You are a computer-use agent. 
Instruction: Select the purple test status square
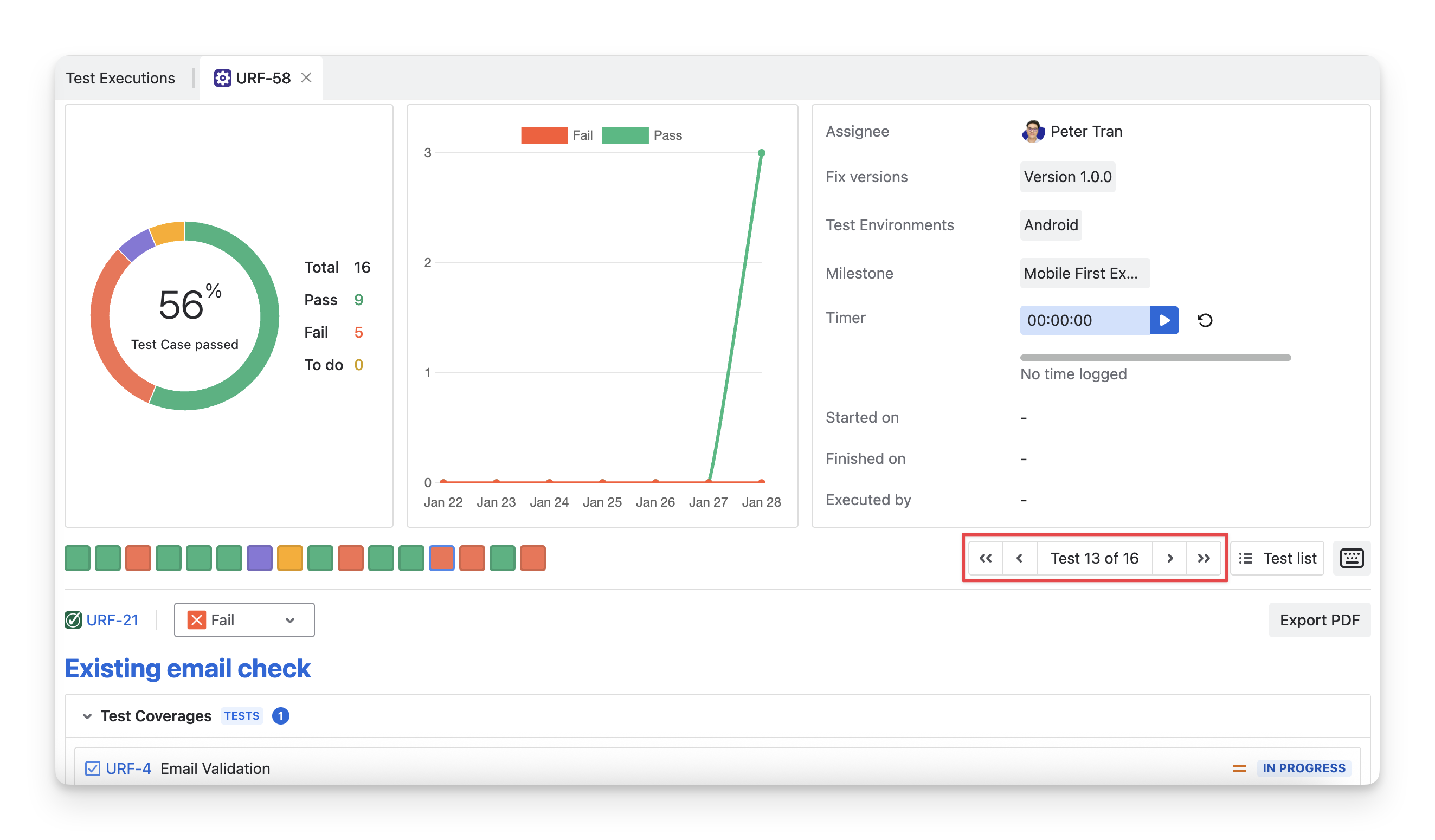[x=260, y=558]
